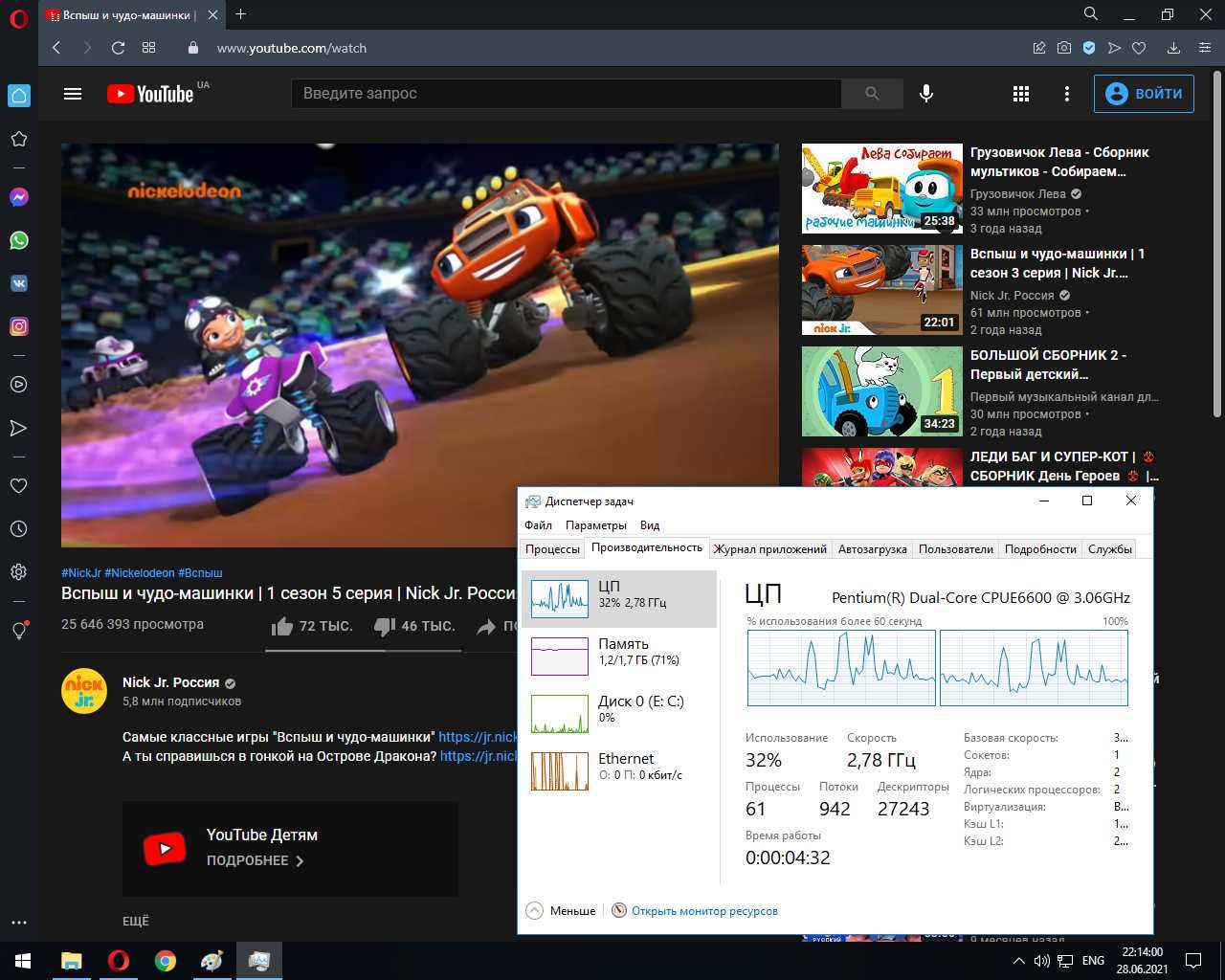Open Instagram in Opera sidebar
This screenshot has width=1225, height=980.
point(18,326)
